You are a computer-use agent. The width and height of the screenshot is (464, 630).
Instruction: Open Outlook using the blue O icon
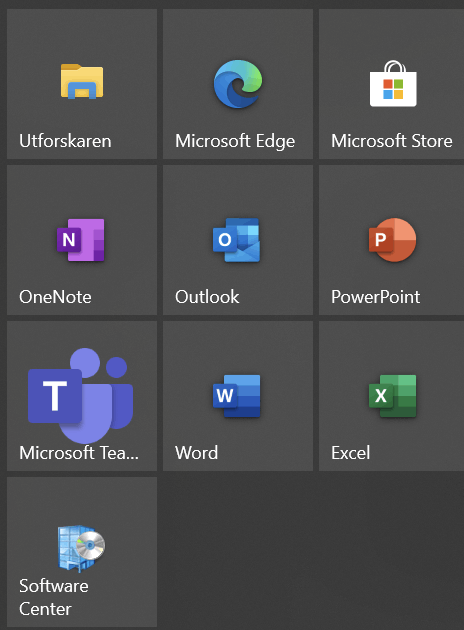[237, 240]
